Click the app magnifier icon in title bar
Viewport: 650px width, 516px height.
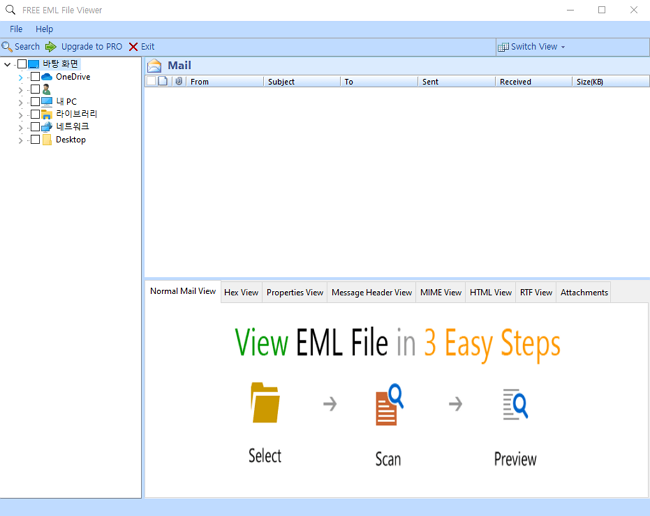10,10
